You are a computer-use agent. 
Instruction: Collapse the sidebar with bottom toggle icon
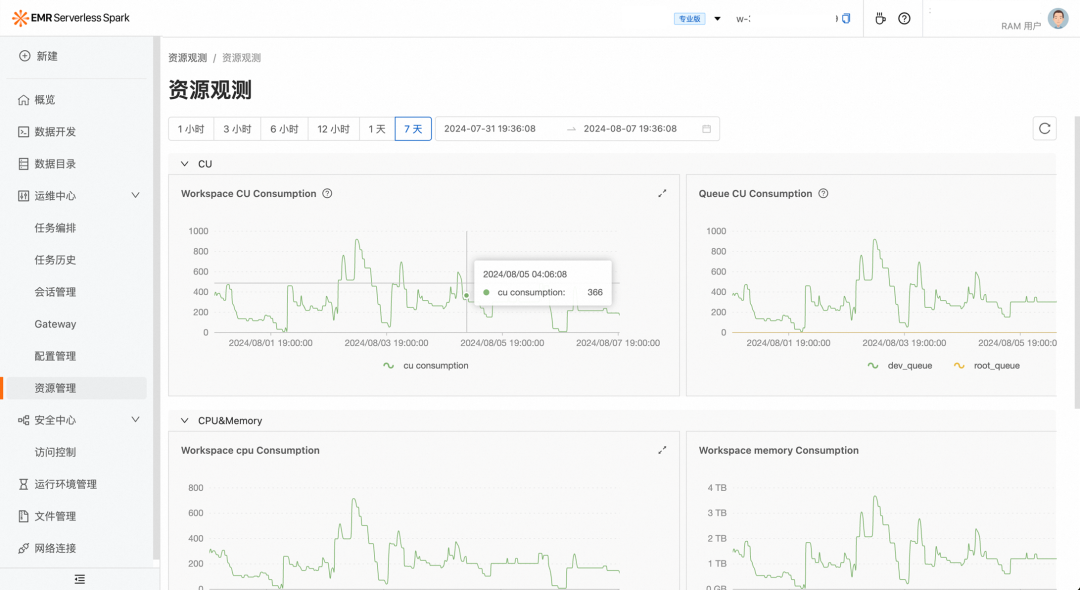[80, 579]
